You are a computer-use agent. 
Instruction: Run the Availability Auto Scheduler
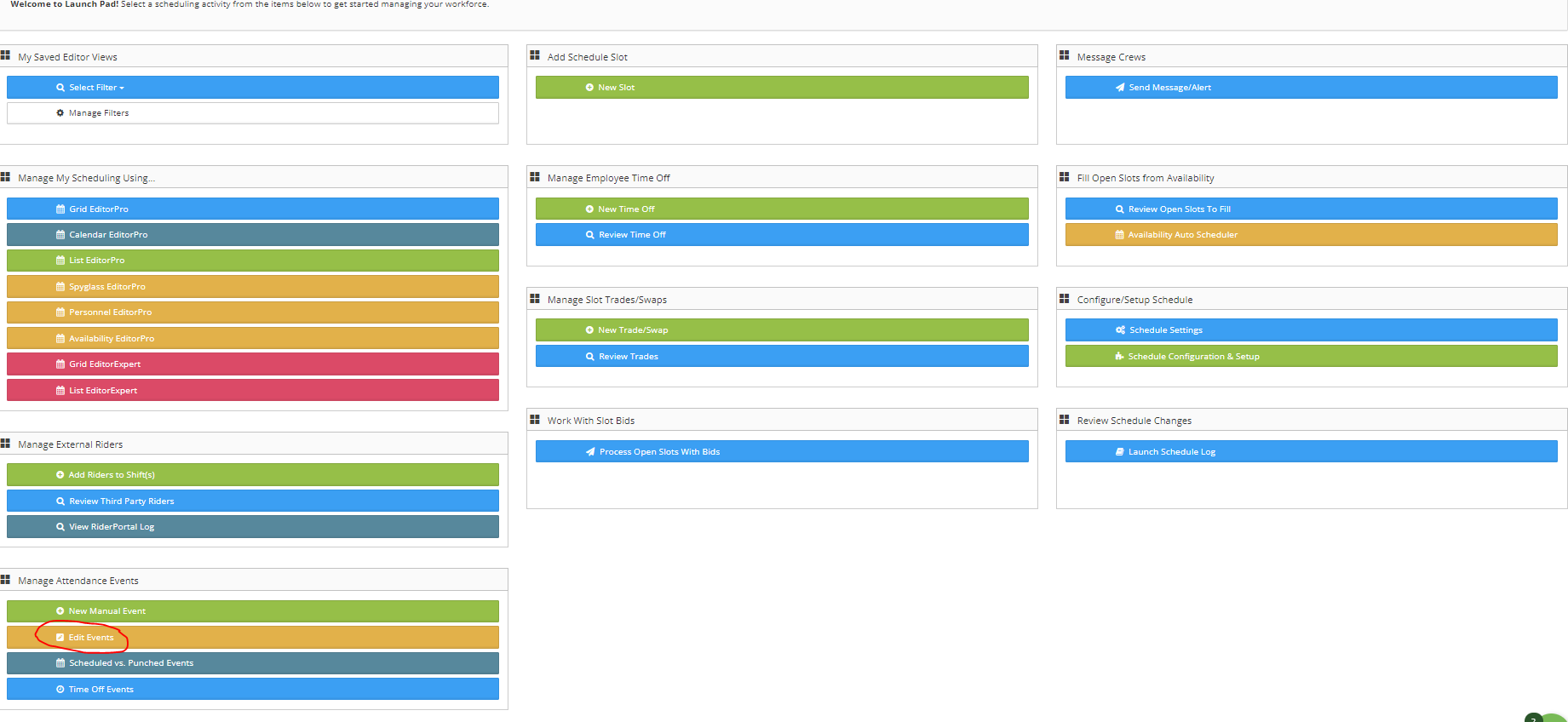[1310, 235]
